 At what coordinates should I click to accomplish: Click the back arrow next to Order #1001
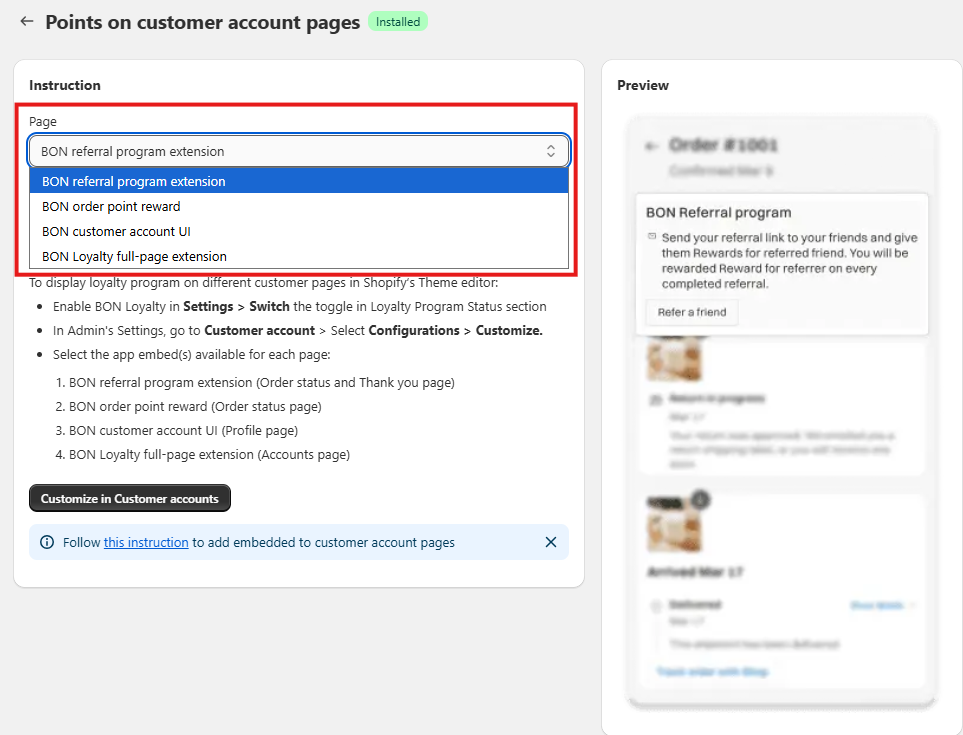(x=652, y=146)
